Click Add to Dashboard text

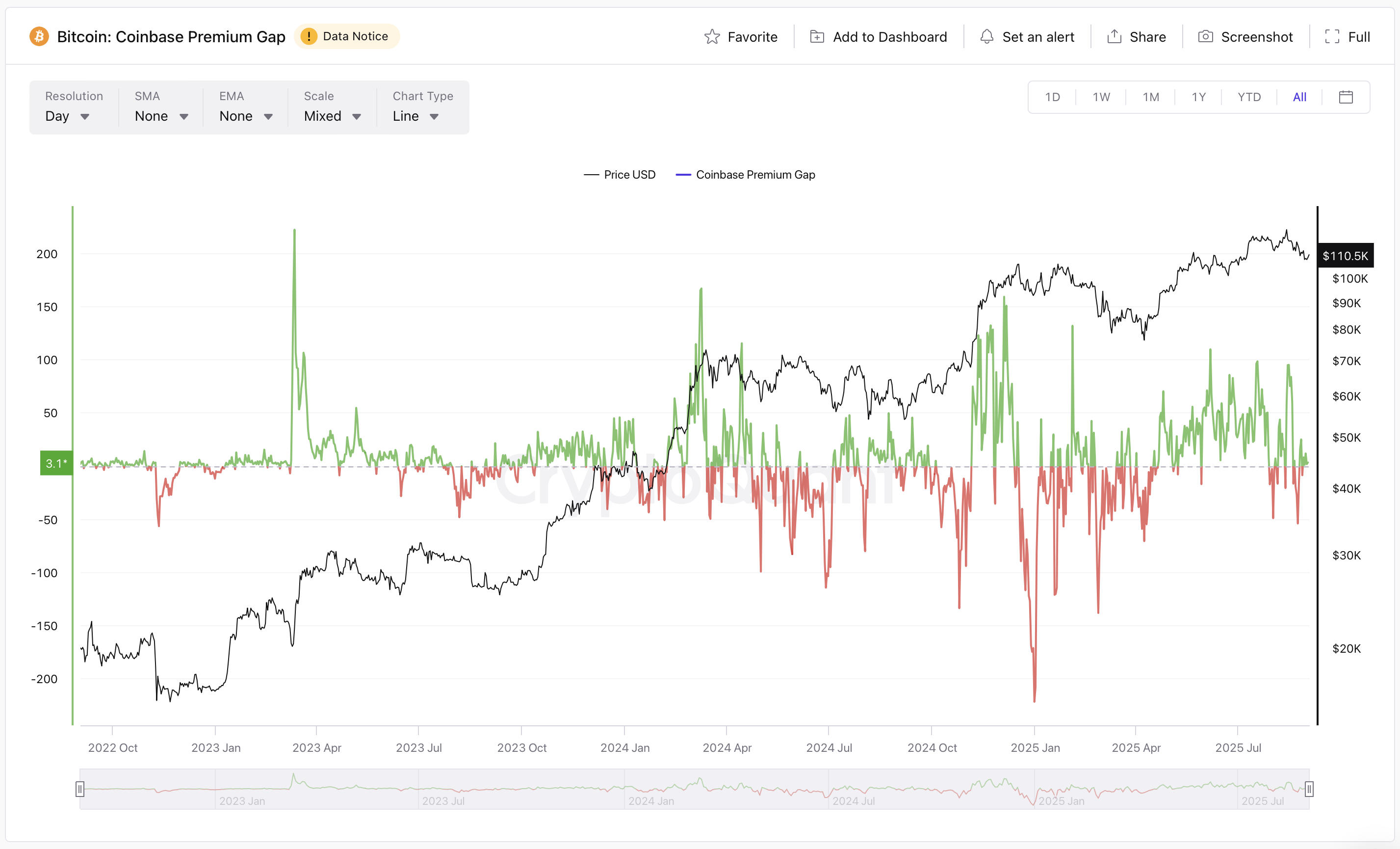pyautogui.click(x=890, y=37)
